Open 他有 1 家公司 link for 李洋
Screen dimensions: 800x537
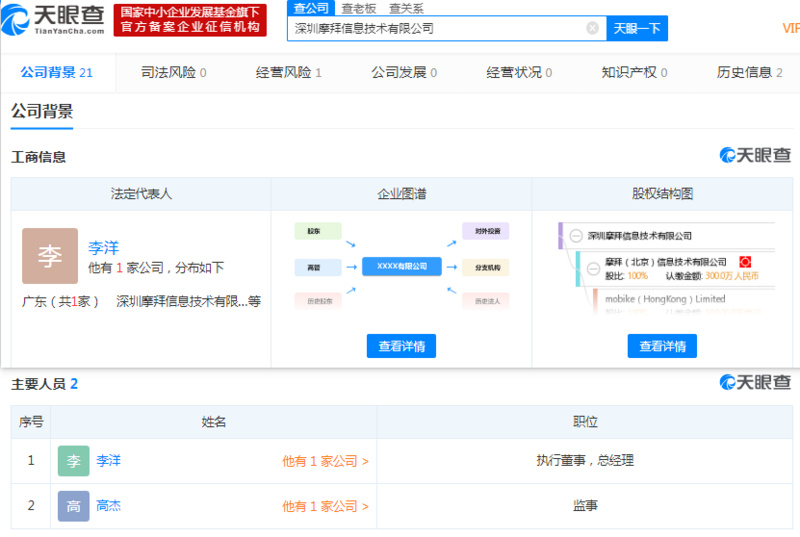pos(326,461)
